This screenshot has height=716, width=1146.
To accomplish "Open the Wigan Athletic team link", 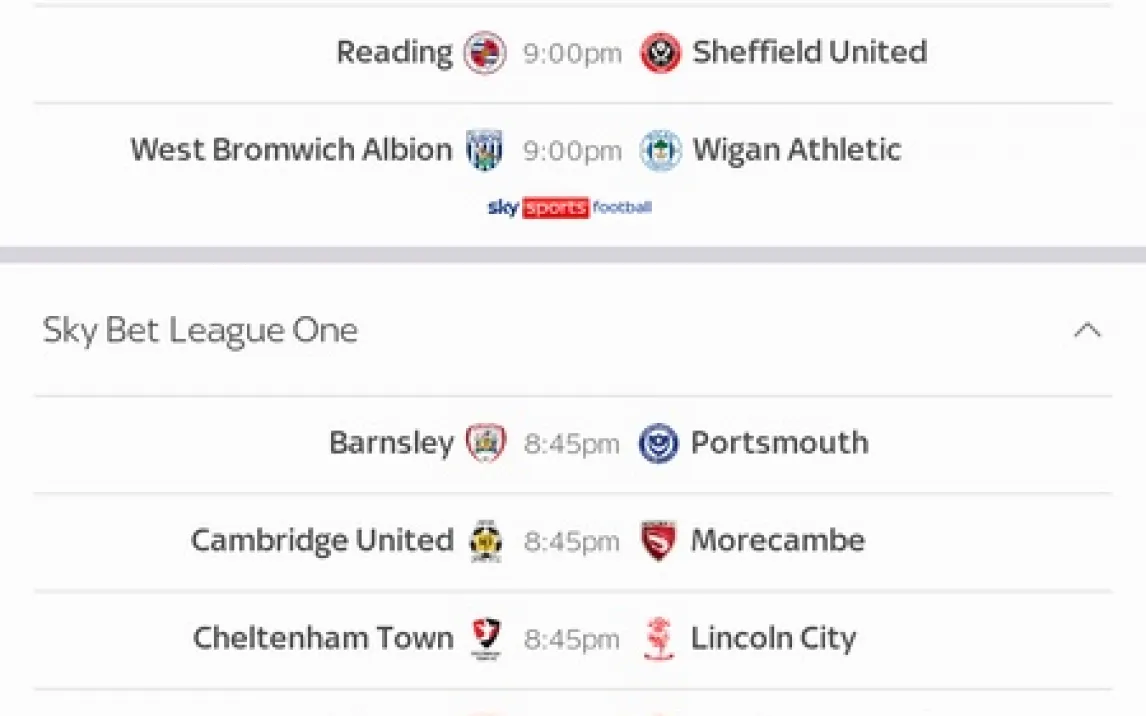I will pos(796,150).
